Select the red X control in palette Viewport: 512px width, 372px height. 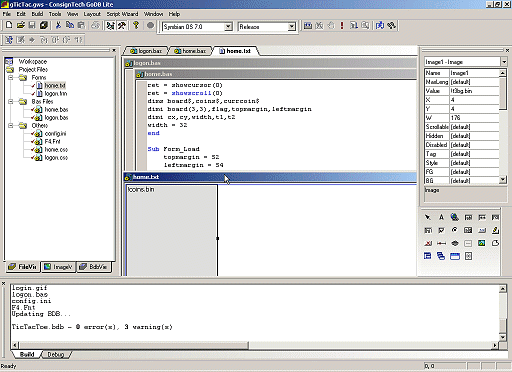pos(428,243)
